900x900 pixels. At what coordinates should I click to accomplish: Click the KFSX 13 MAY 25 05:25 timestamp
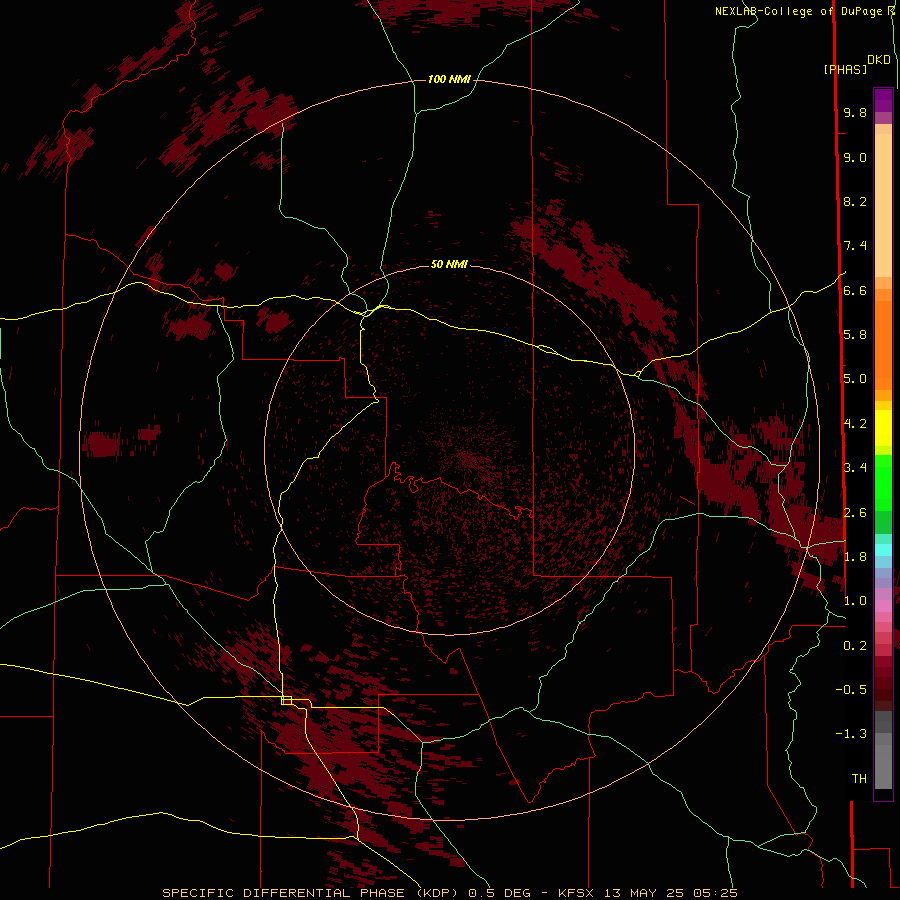pyautogui.click(x=648, y=893)
